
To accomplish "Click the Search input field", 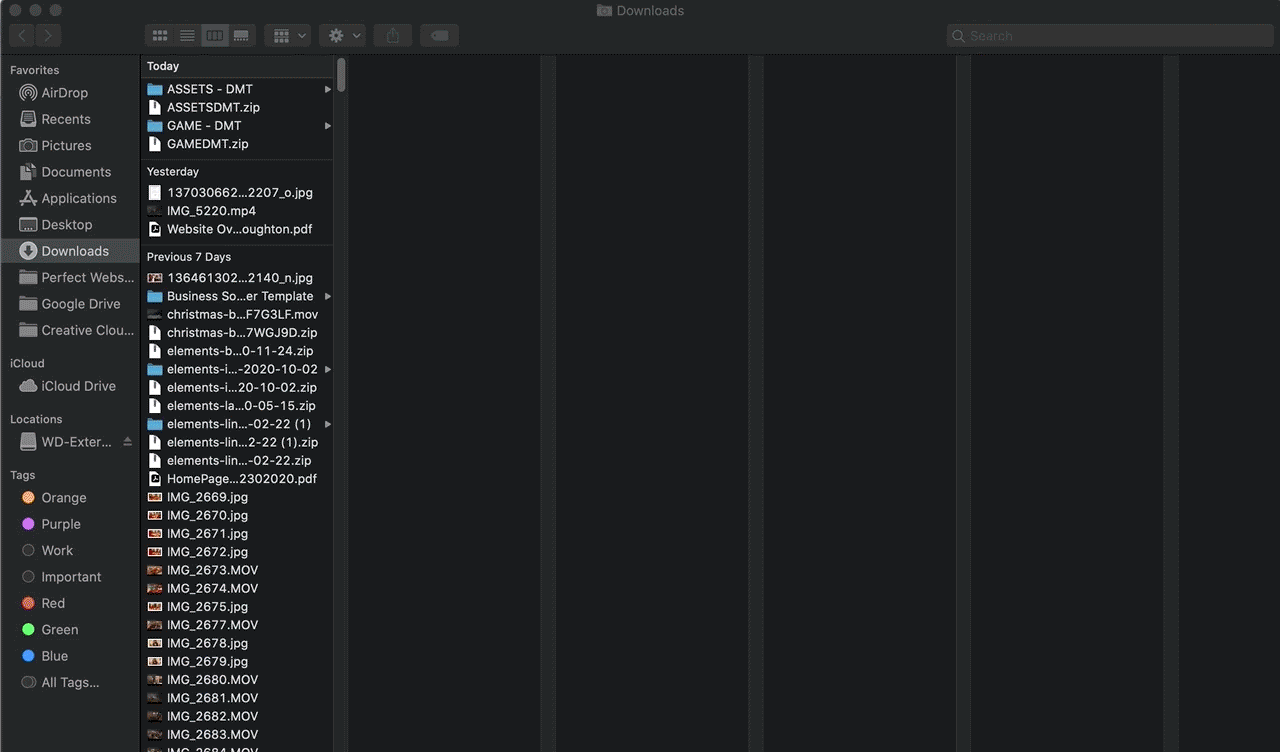I will [x=1110, y=36].
